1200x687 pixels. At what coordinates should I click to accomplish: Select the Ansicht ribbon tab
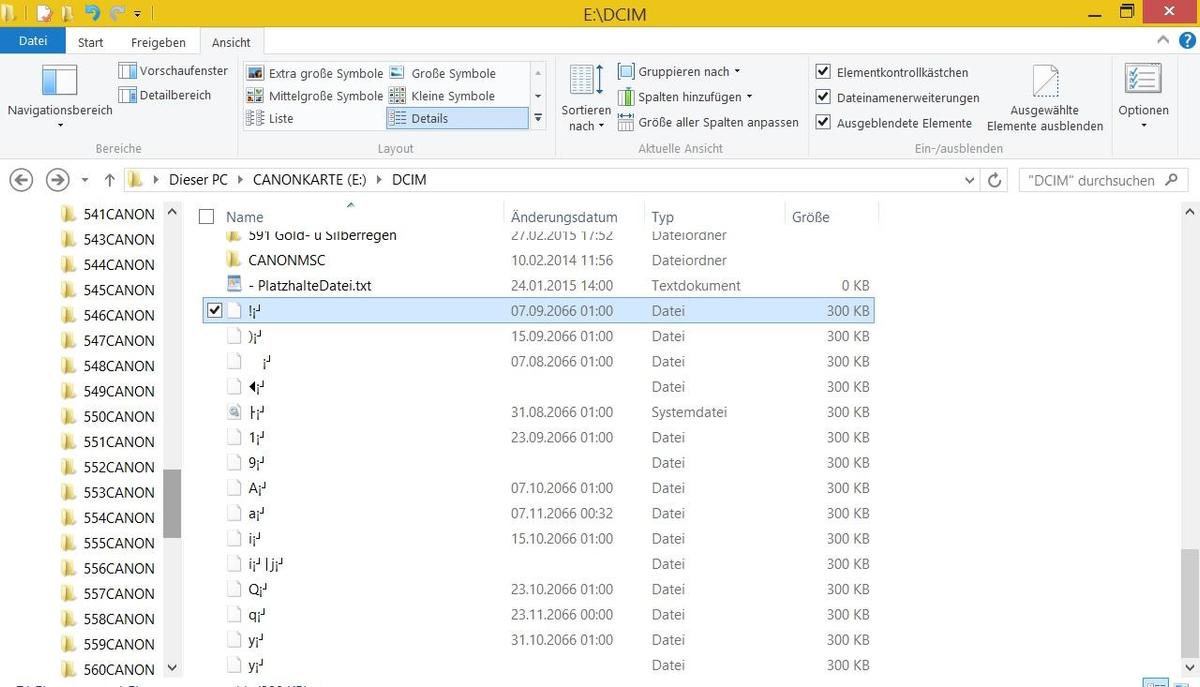tap(231, 42)
